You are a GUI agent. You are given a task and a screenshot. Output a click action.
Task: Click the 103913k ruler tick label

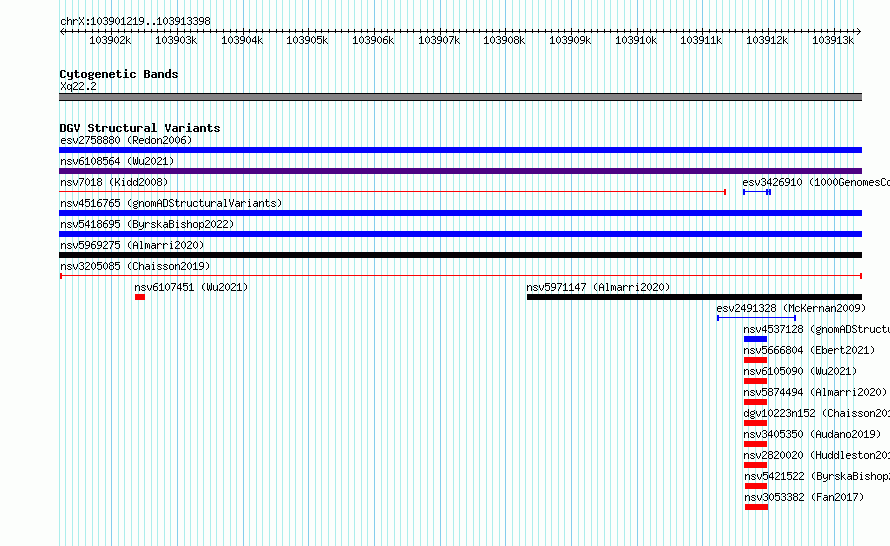pos(833,40)
